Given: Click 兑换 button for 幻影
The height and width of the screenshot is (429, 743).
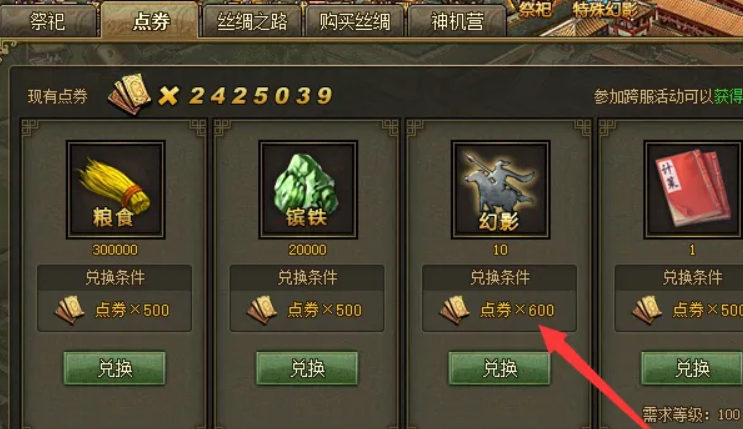Looking at the screenshot, I should pos(500,368).
